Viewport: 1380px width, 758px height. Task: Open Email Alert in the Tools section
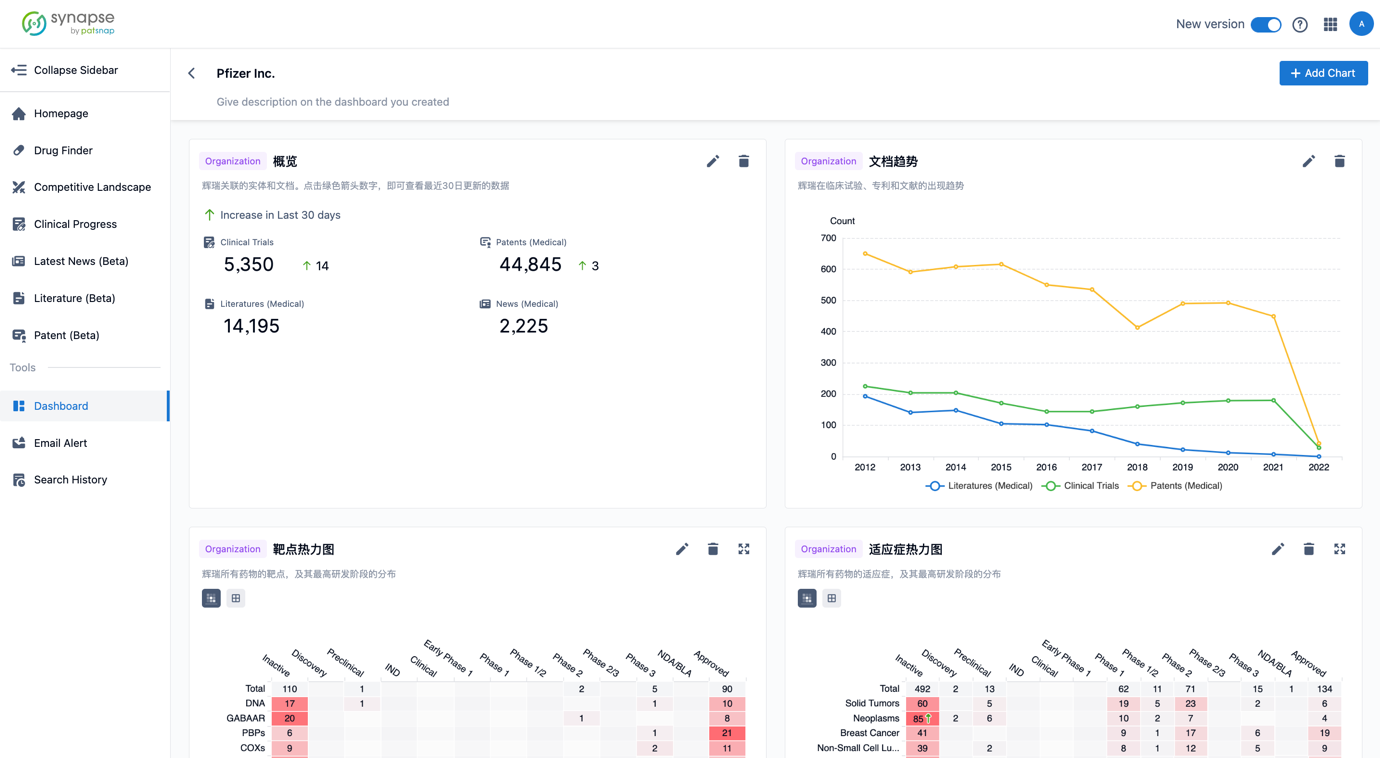62,443
